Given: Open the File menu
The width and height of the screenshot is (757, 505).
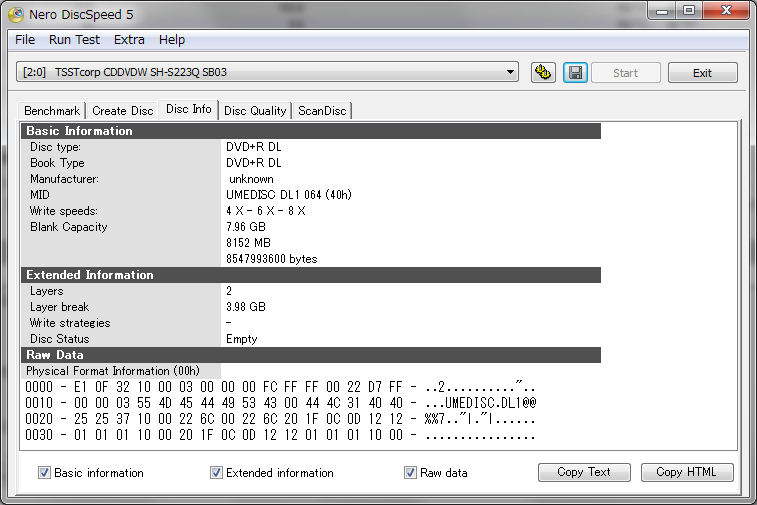Looking at the screenshot, I should 25,40.
